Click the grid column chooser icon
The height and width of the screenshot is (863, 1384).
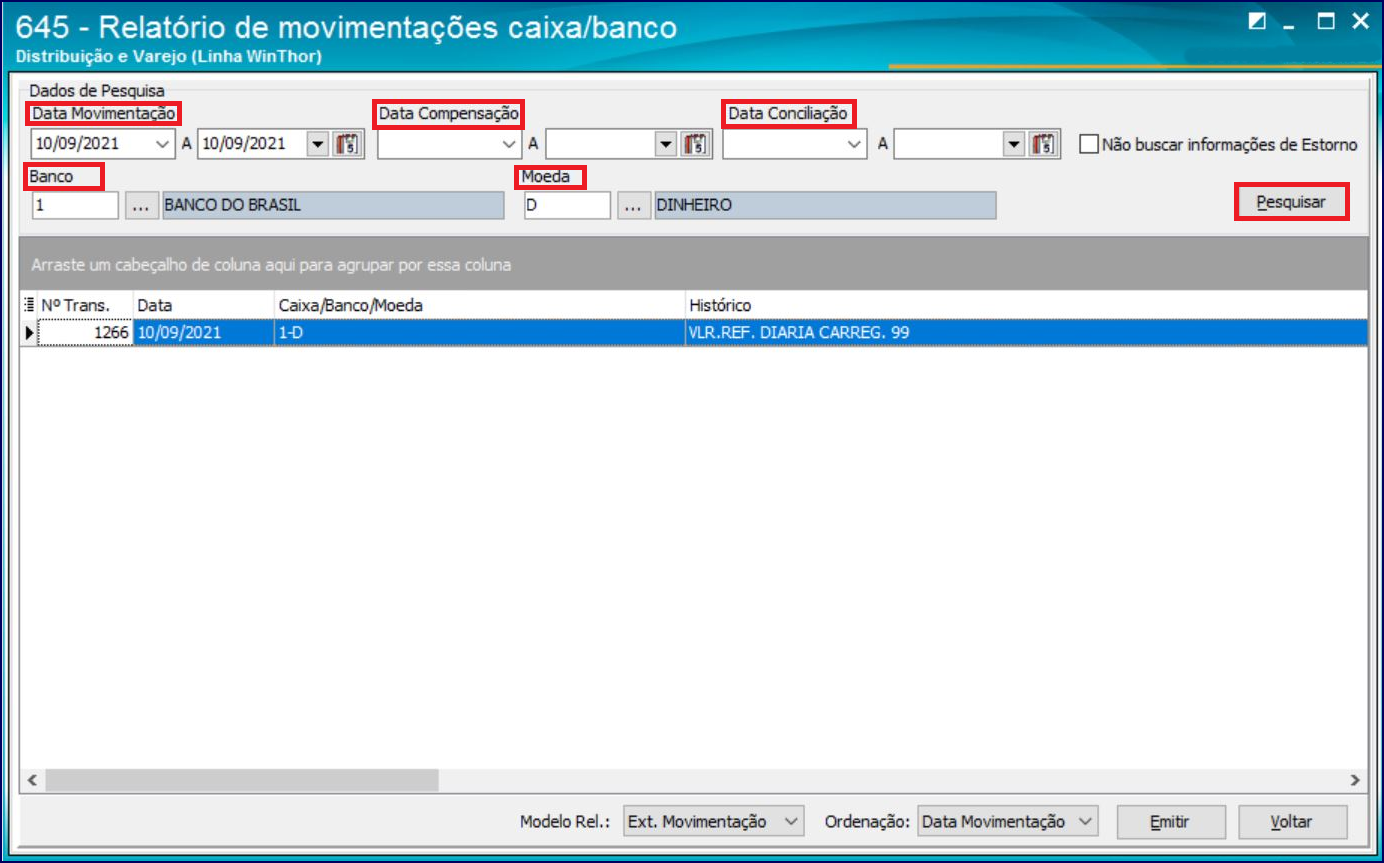pyautogui.click(x=28, y=305)
